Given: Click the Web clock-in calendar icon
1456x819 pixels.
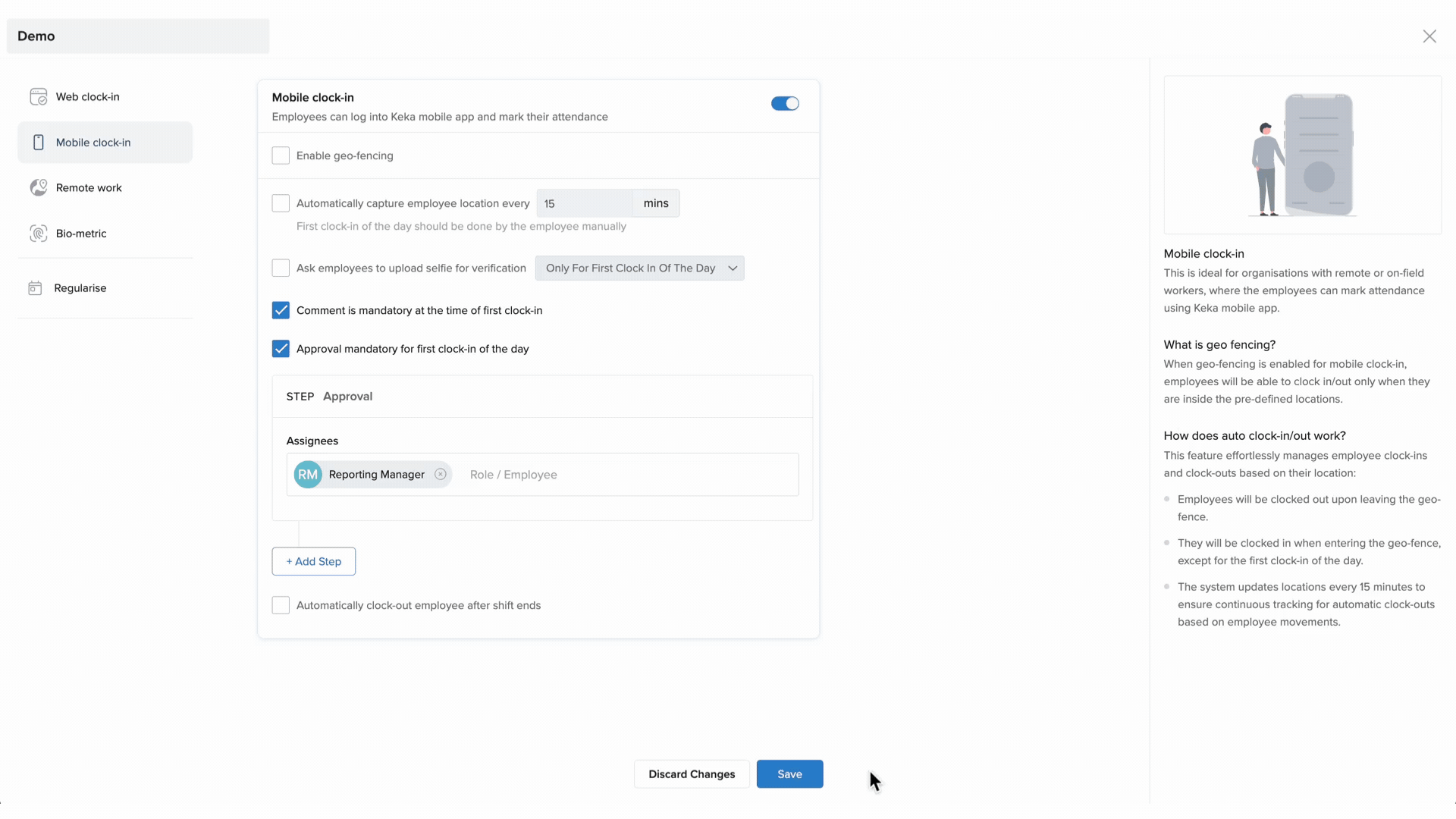Looking at the screenshot, I should coord(38,97).
